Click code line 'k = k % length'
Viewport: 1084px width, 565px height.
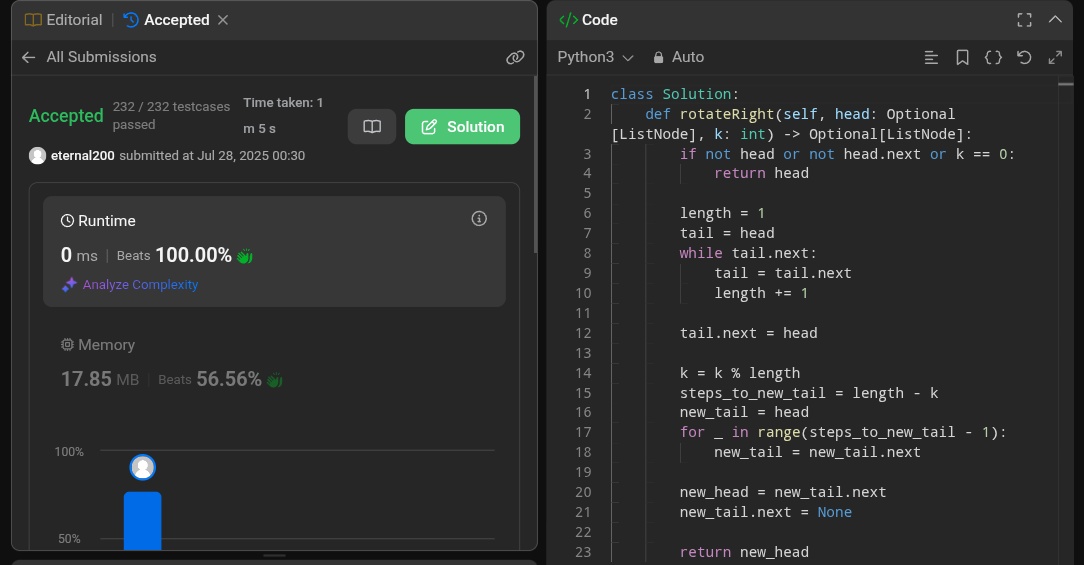coord(740,373)
